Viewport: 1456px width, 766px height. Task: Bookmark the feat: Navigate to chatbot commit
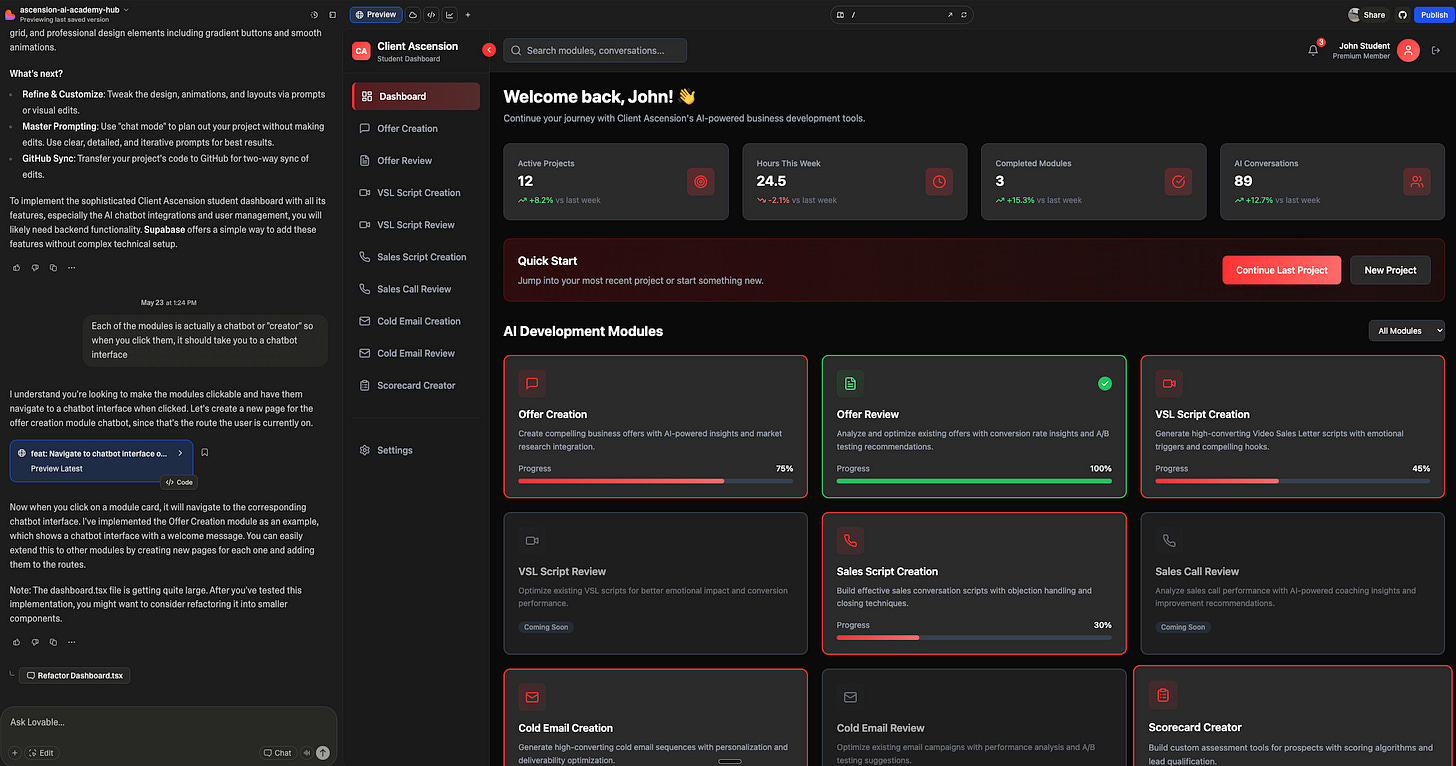204,452
